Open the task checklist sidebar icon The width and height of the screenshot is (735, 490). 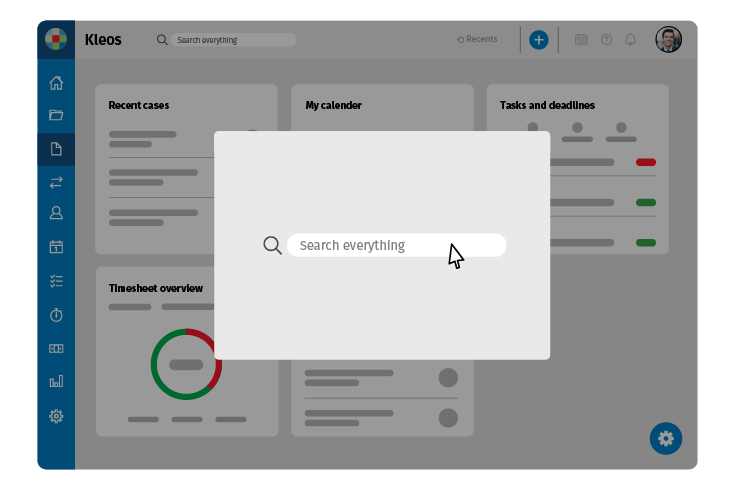pyautogui.click(x=56, y=281)
